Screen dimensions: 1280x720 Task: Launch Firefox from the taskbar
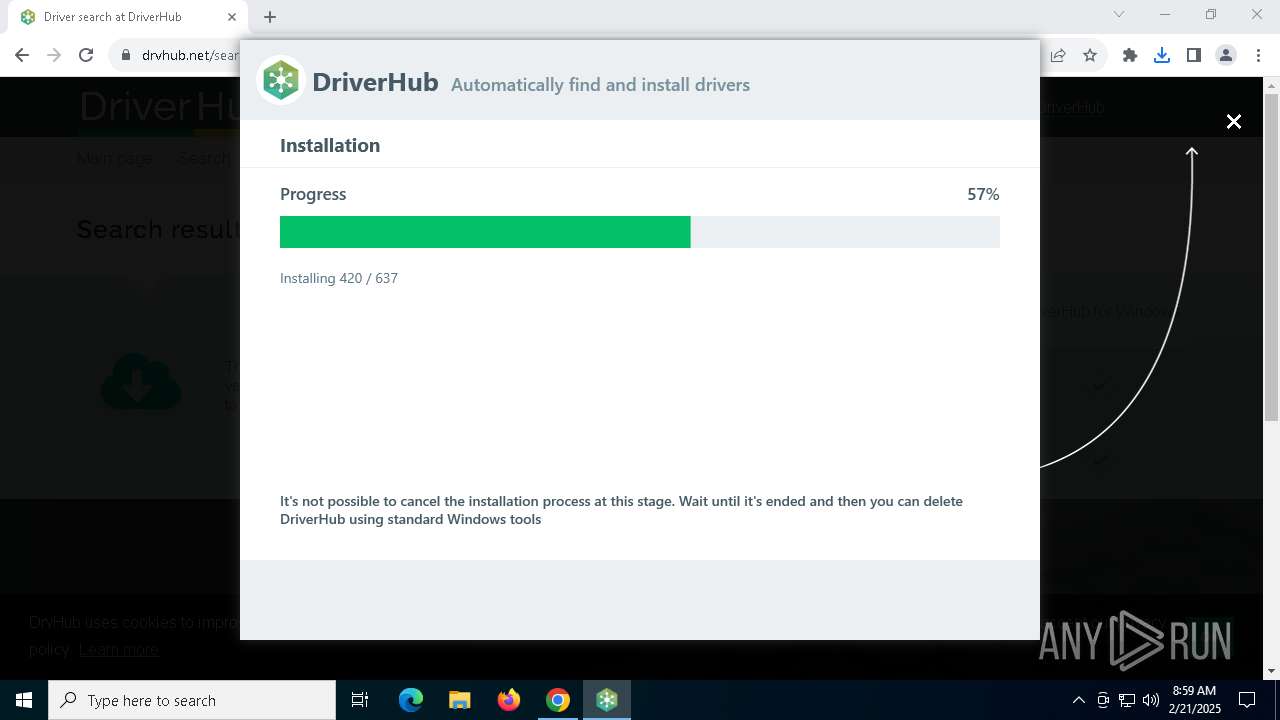[509, 700]
